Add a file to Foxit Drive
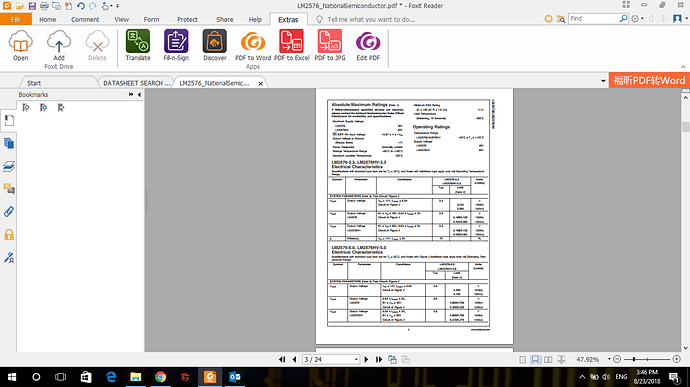Image resolution: width=690 pixels, height=387 pixels. pyautogui.click(x=59, y=45)
